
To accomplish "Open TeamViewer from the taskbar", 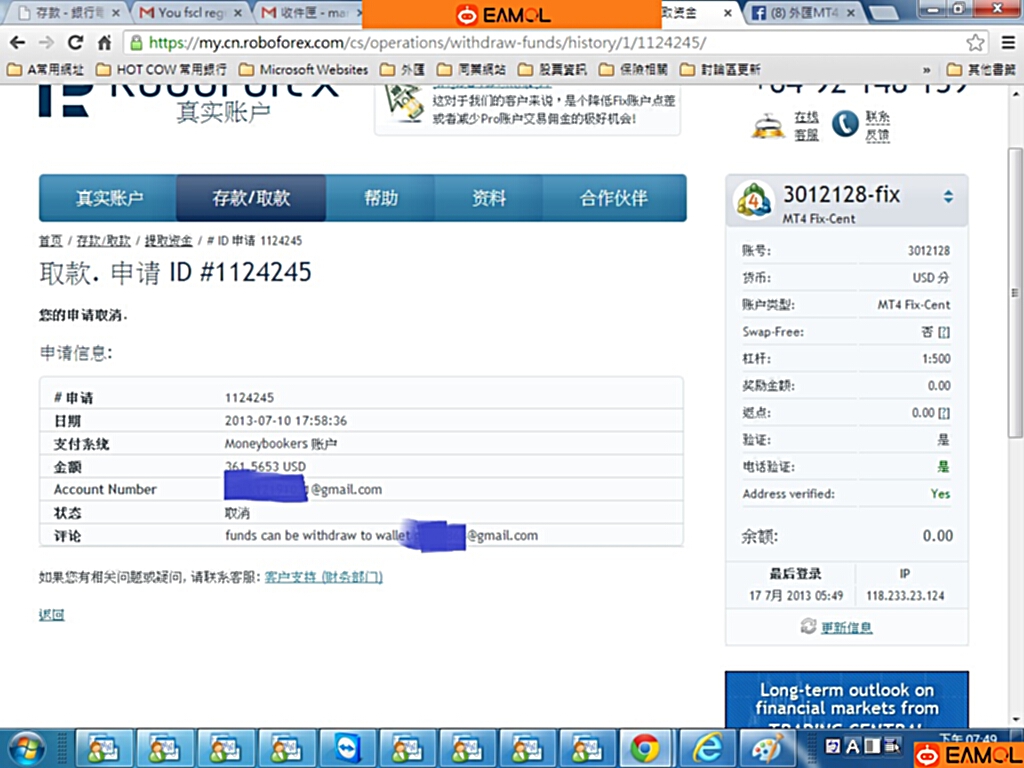I will (x=346, y=748).
